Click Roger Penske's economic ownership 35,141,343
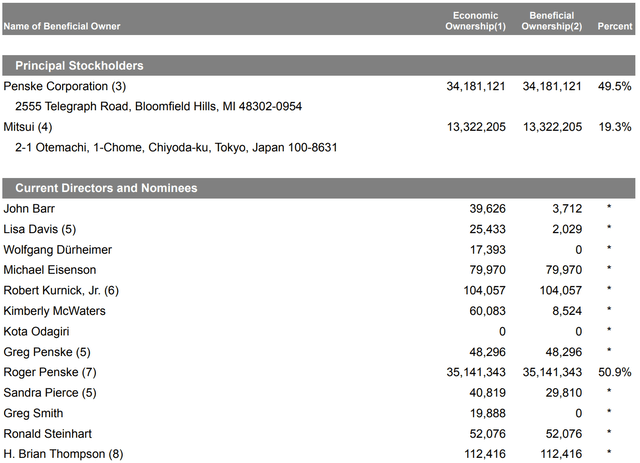This screenshot has height=463, width=640. pyautogui.click(x=476, y=372)
